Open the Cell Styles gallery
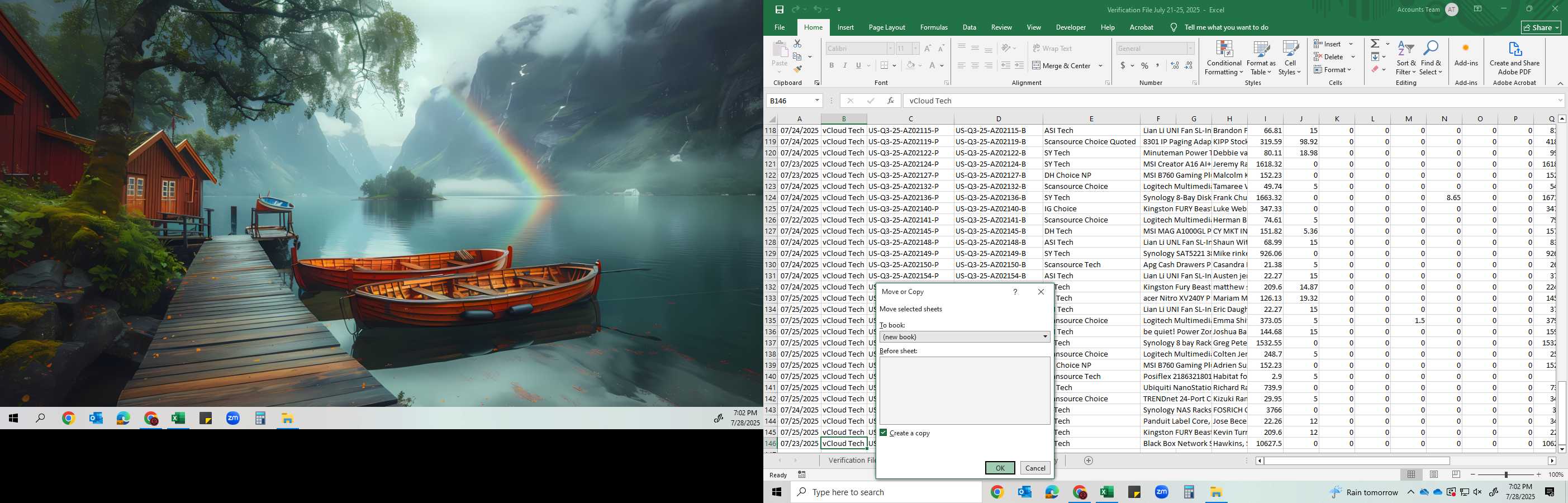This screenshot has width=1568, height=503. click(x=1290, y=58)
